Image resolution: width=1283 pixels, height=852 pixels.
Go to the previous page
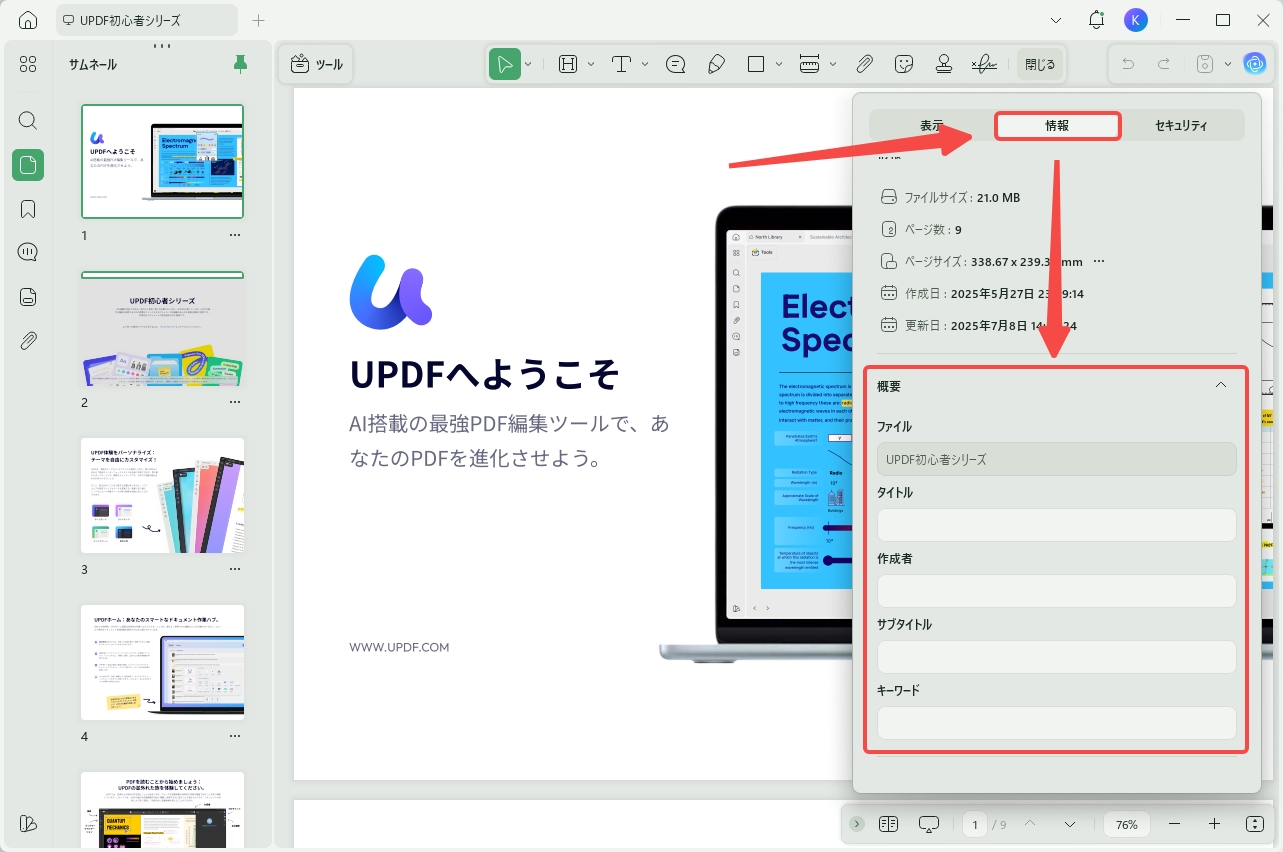[x=1029, y=824]
